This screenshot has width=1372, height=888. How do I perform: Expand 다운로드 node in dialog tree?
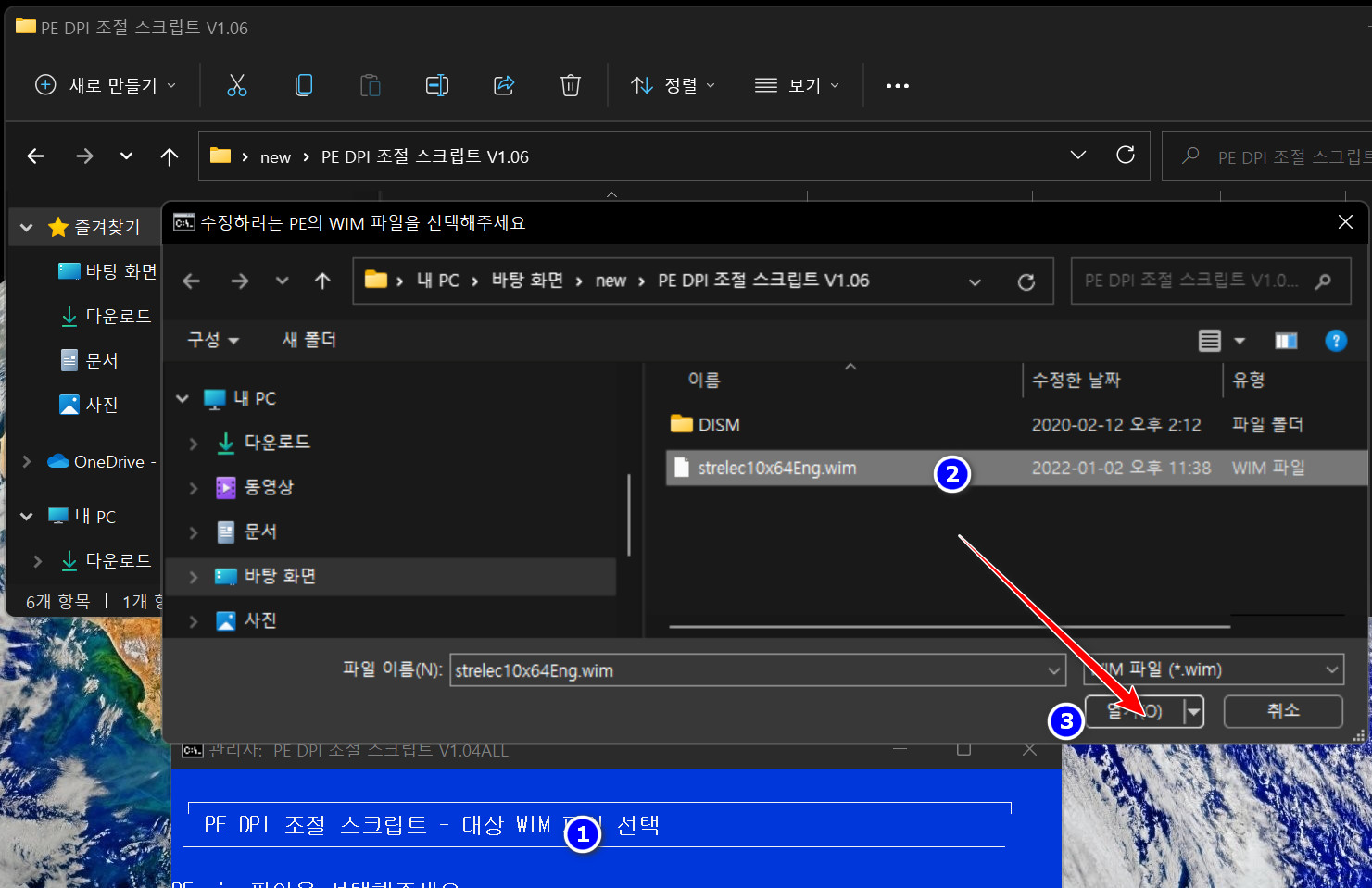(194, 444)
